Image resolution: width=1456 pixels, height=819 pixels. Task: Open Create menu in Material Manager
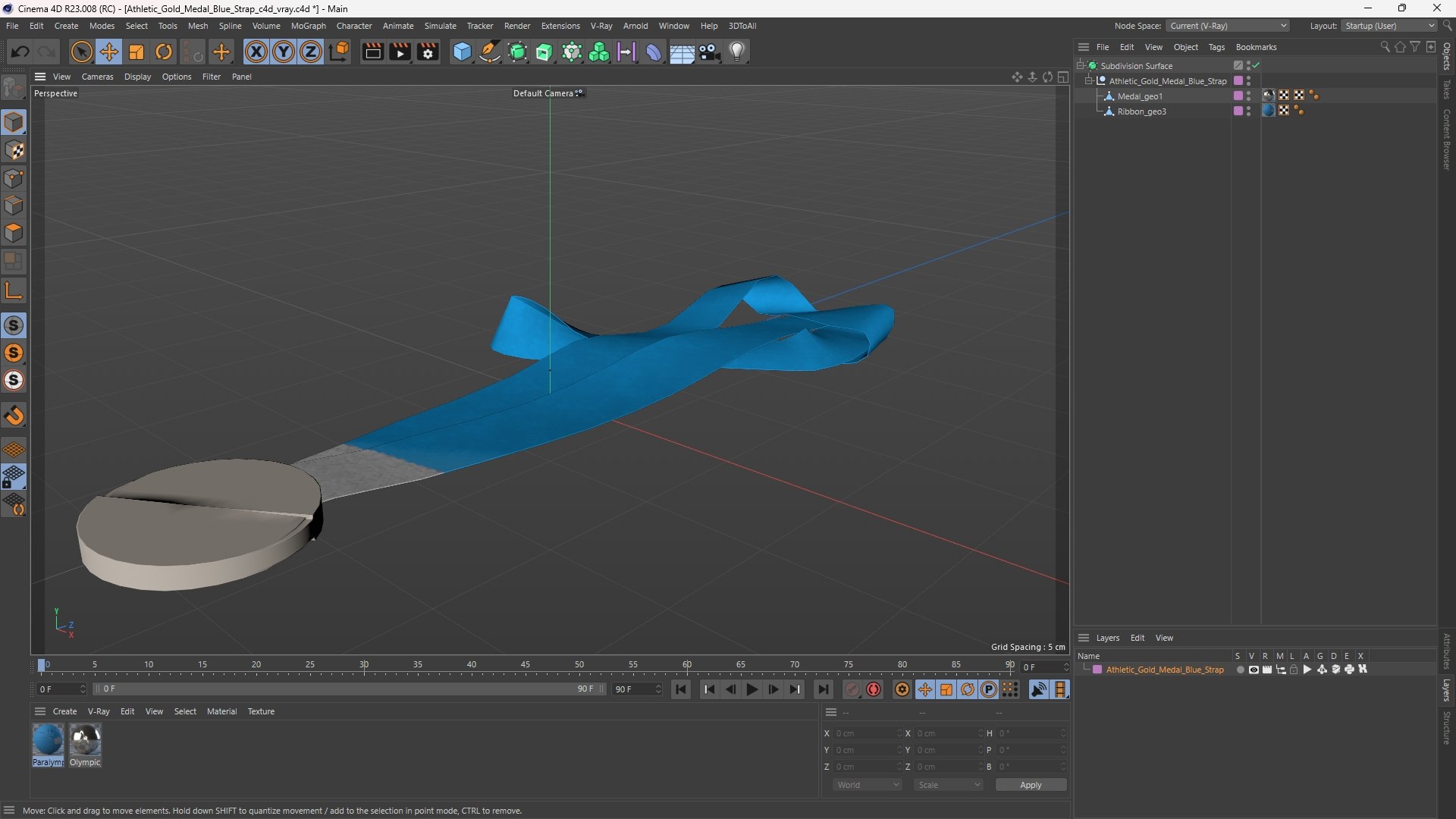(64, 711)
